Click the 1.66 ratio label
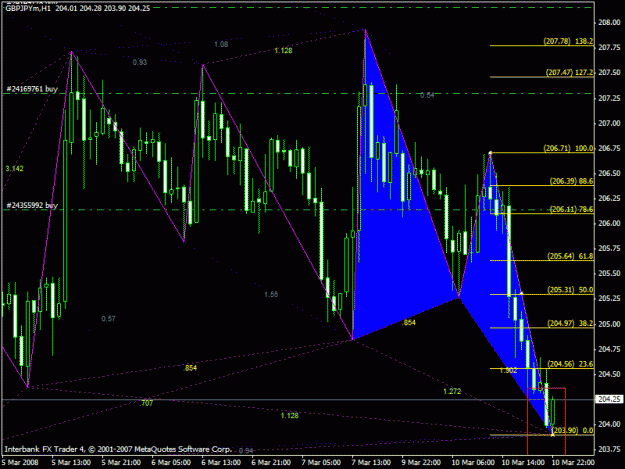Screen dimensions: 625x469 (x=271, y=294)
